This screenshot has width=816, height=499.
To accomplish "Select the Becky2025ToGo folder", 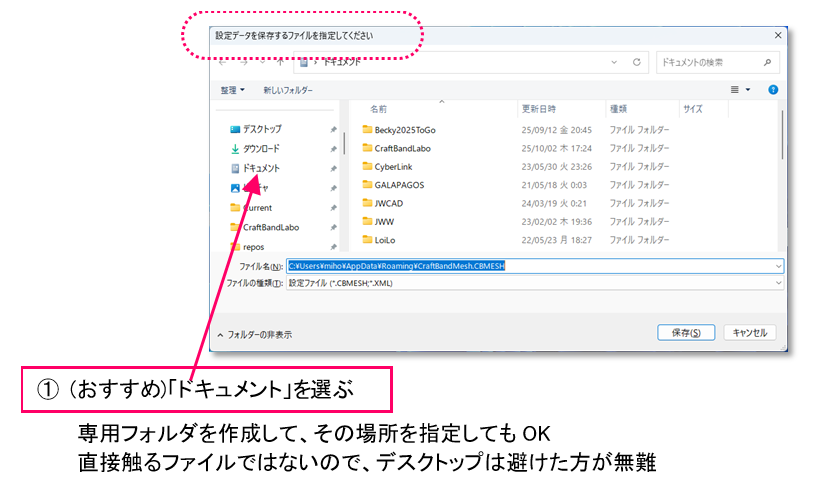I will tap(404, 129).
